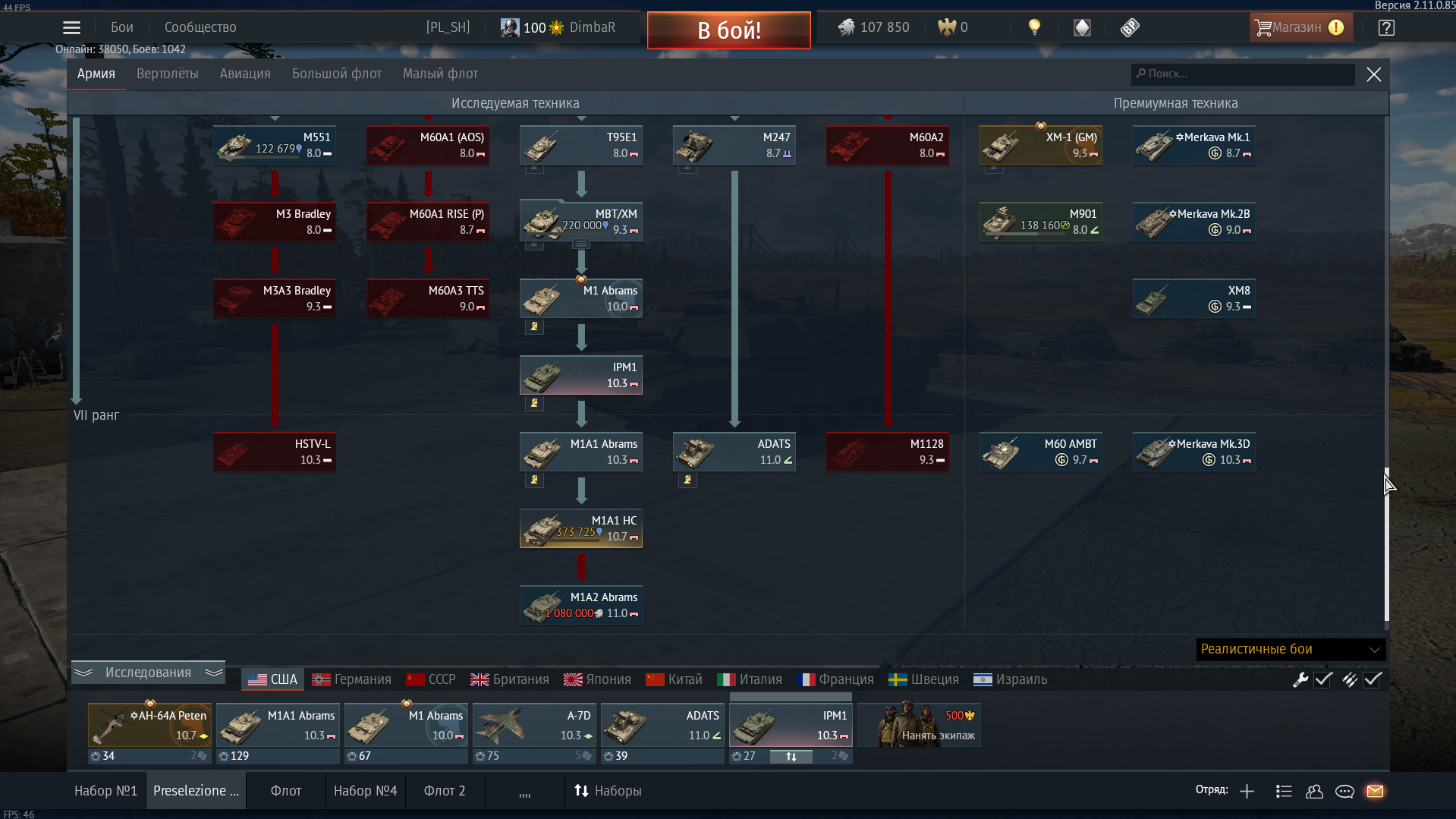Screen dimensions: 1456x819
Task: Select the M247 anti-air vehicle
Action: click(734, 145)
